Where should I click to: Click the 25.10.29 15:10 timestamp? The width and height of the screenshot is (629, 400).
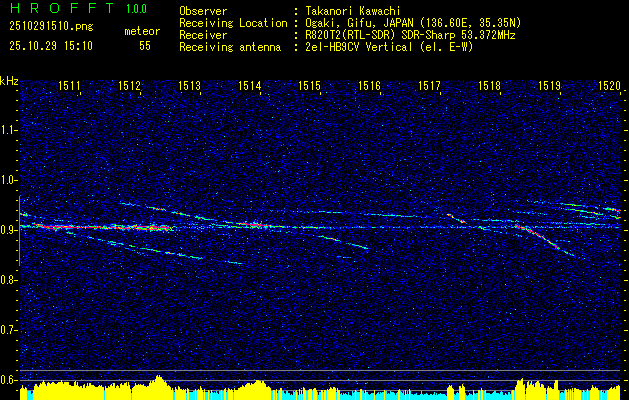pos(50,46)
